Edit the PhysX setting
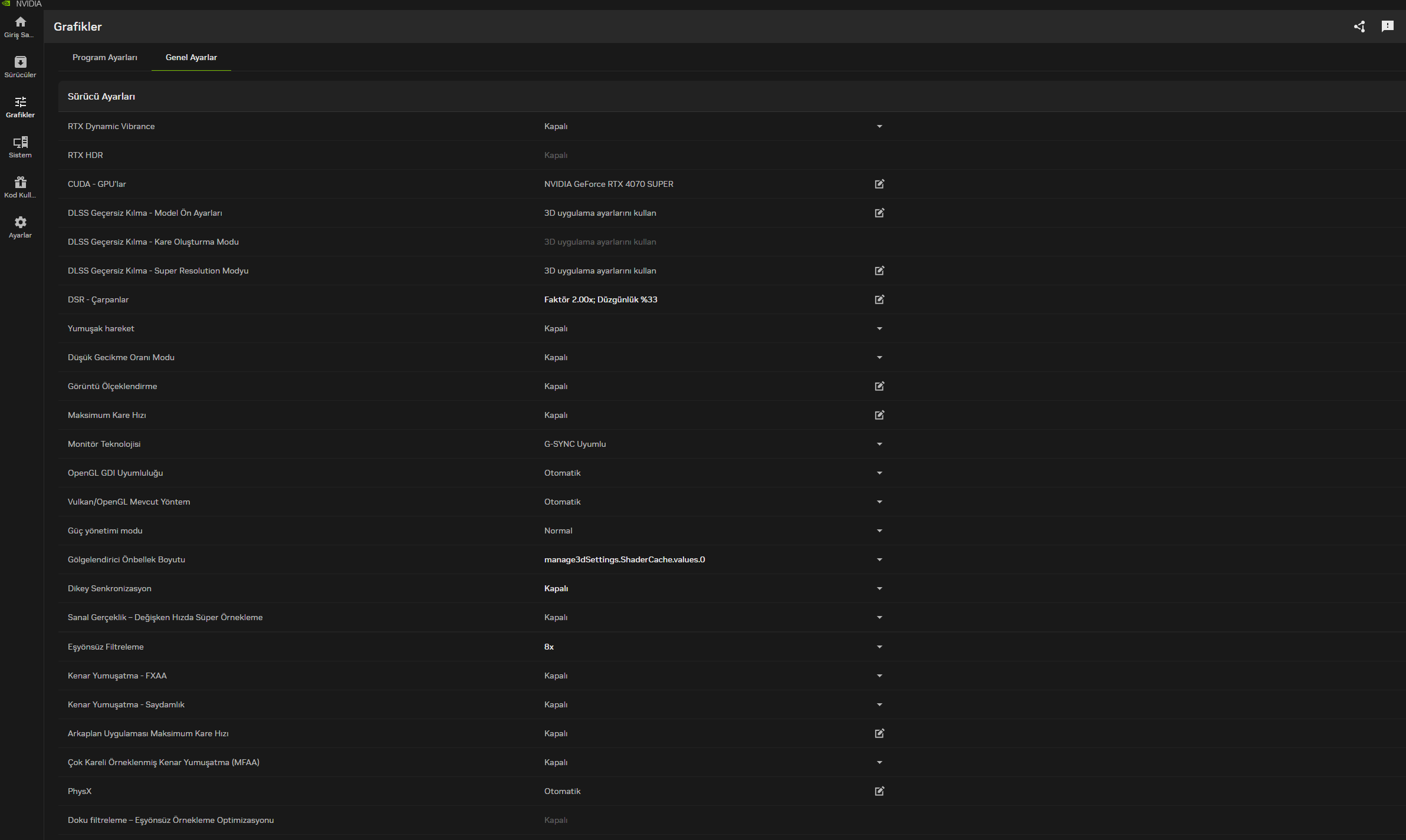 pos(879,791)
